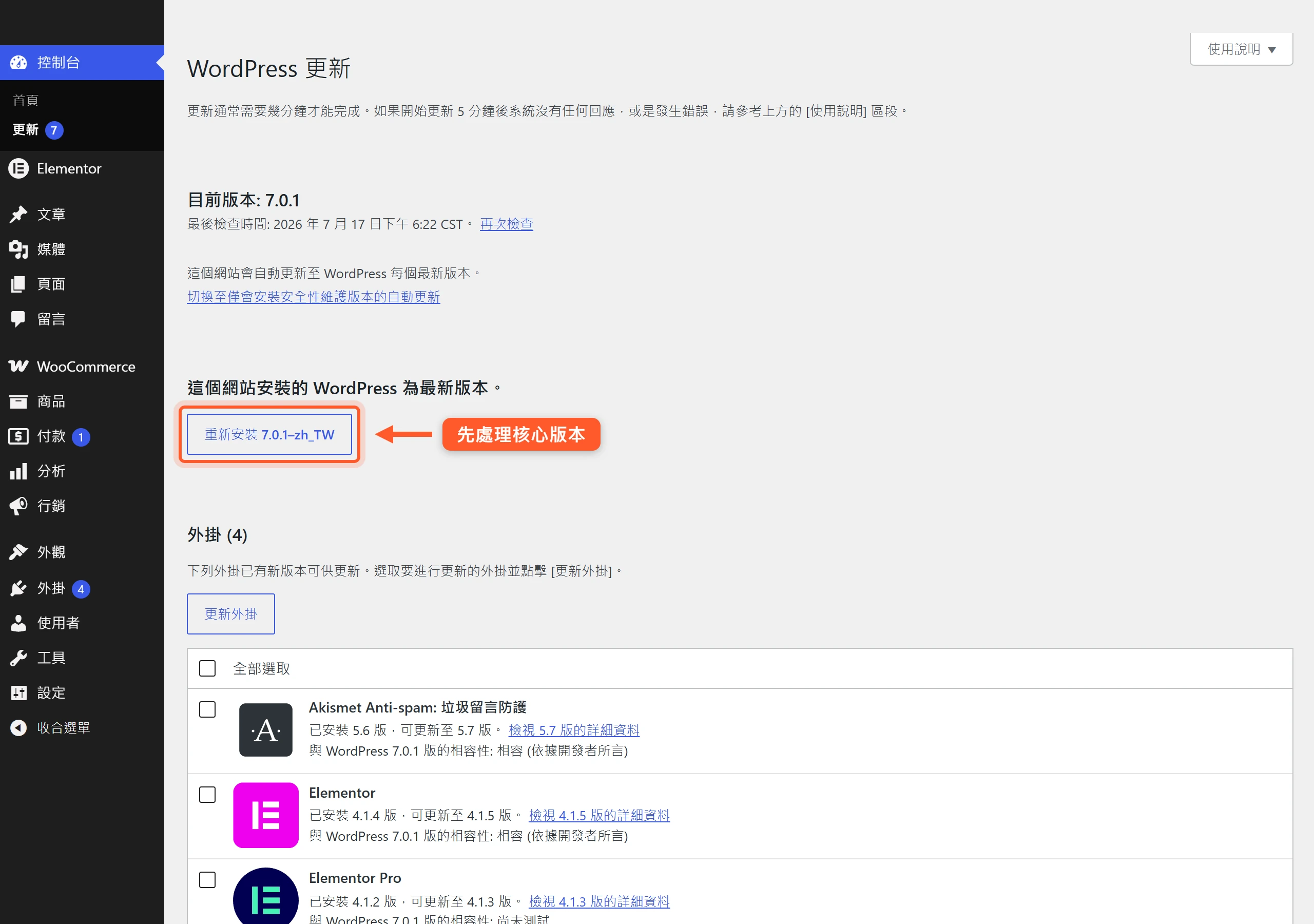Click the 外掛 (4) section heading
Image resolution: width=1314 pixels, height=924 pixels.
point(218,535)
